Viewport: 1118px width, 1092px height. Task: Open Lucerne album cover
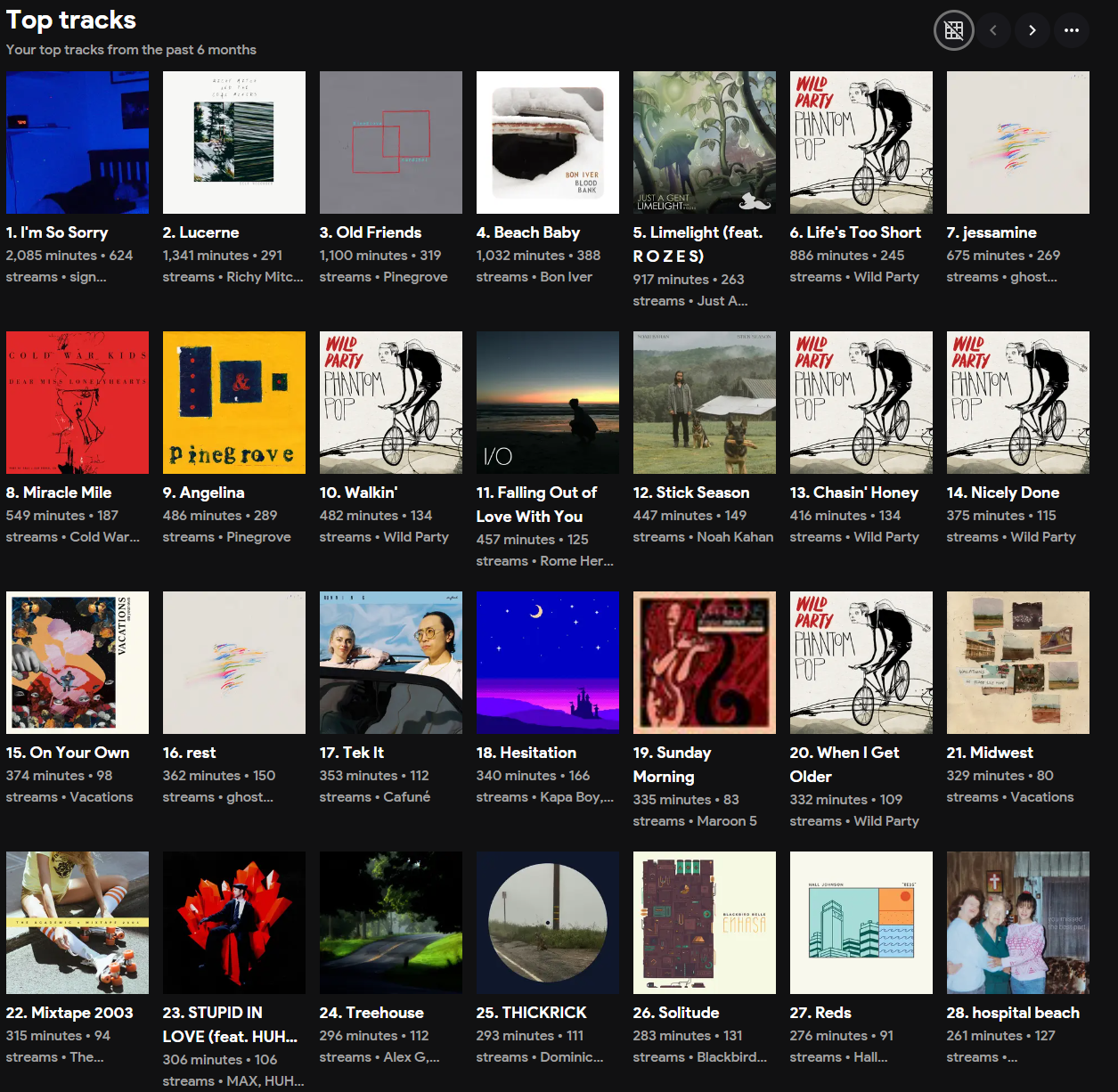[234, 143]
